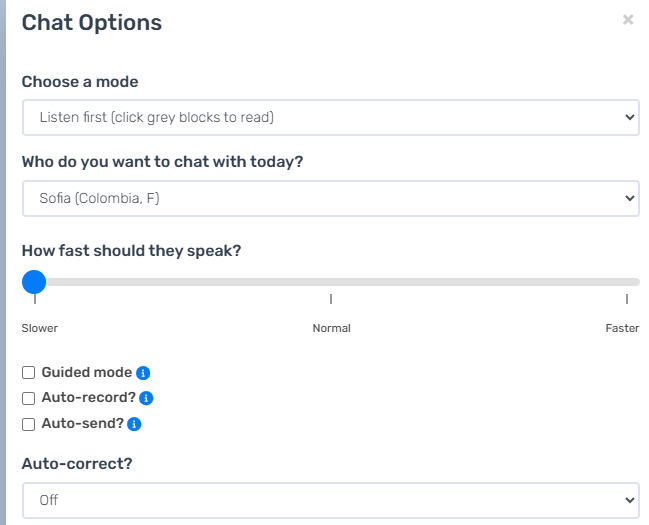The width and height of the screenshot is (649, 525).
Task: Expand the chat partner dropdown showing Sofia
Action: (330, 198)
